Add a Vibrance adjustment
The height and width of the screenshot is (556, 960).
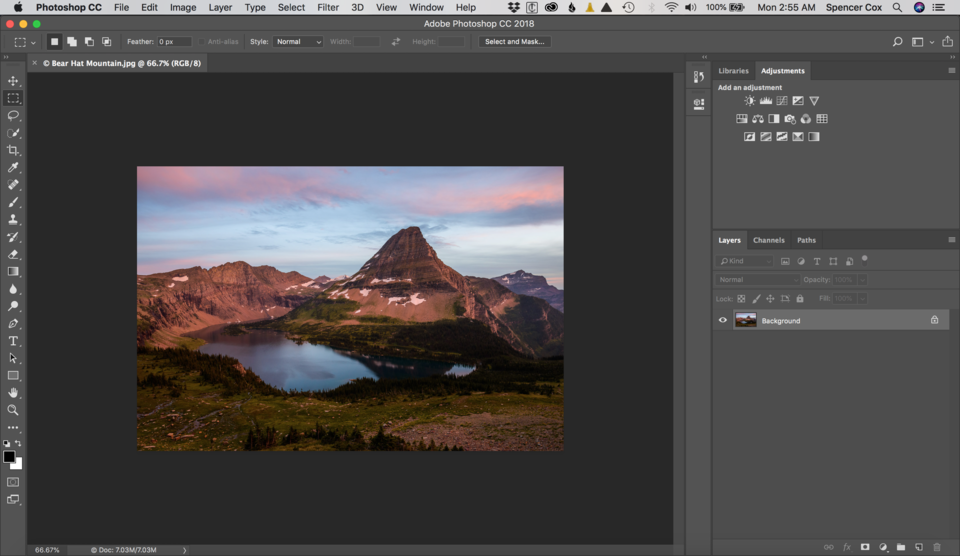click(814, 100)
